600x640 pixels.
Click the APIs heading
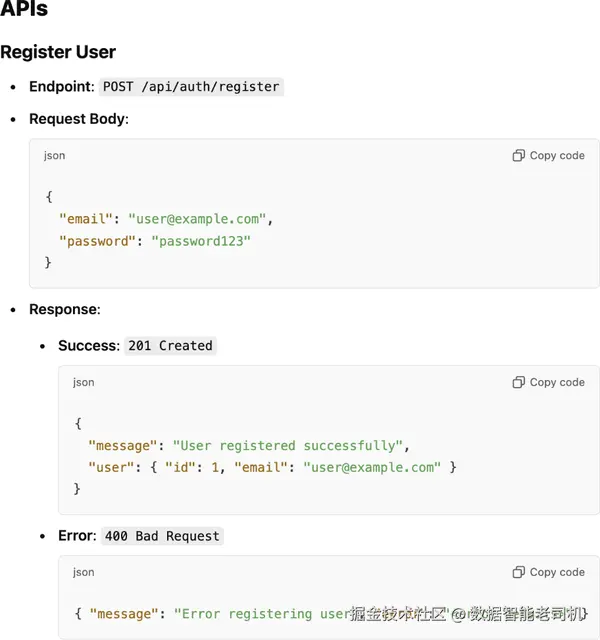[24, 8]
